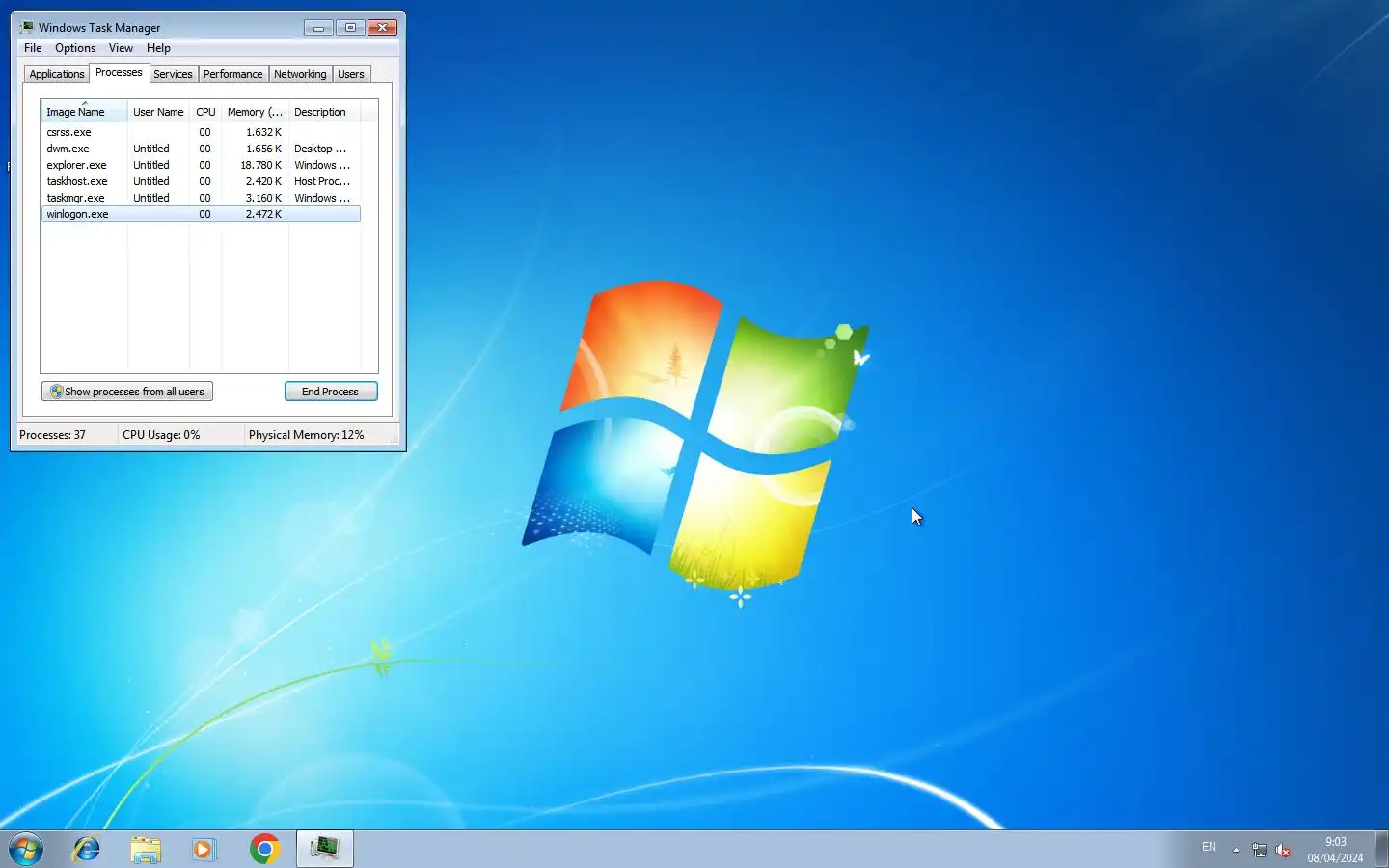The image size is (1389, 868).
Task: Open the File menu
Action: tap(33, 48)
